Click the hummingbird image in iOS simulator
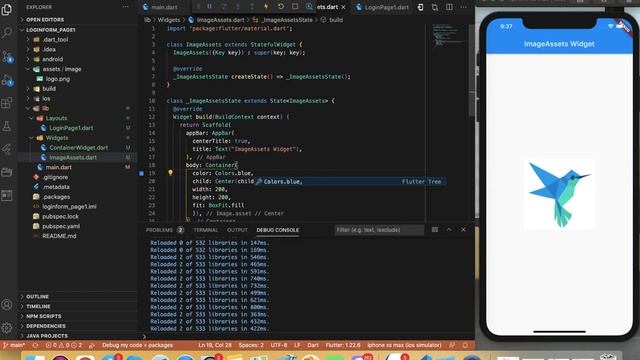 tap(559, 195)
